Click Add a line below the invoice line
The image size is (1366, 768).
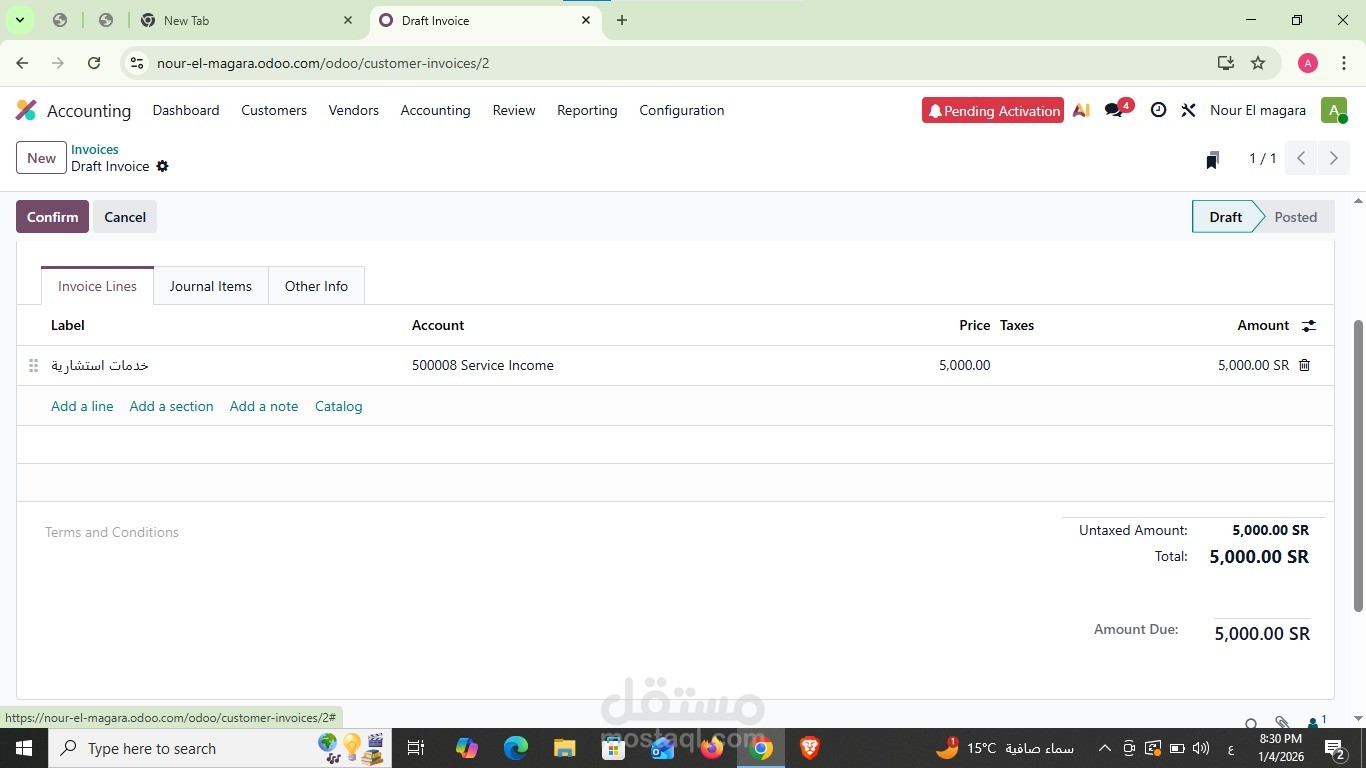click(80, 406)
